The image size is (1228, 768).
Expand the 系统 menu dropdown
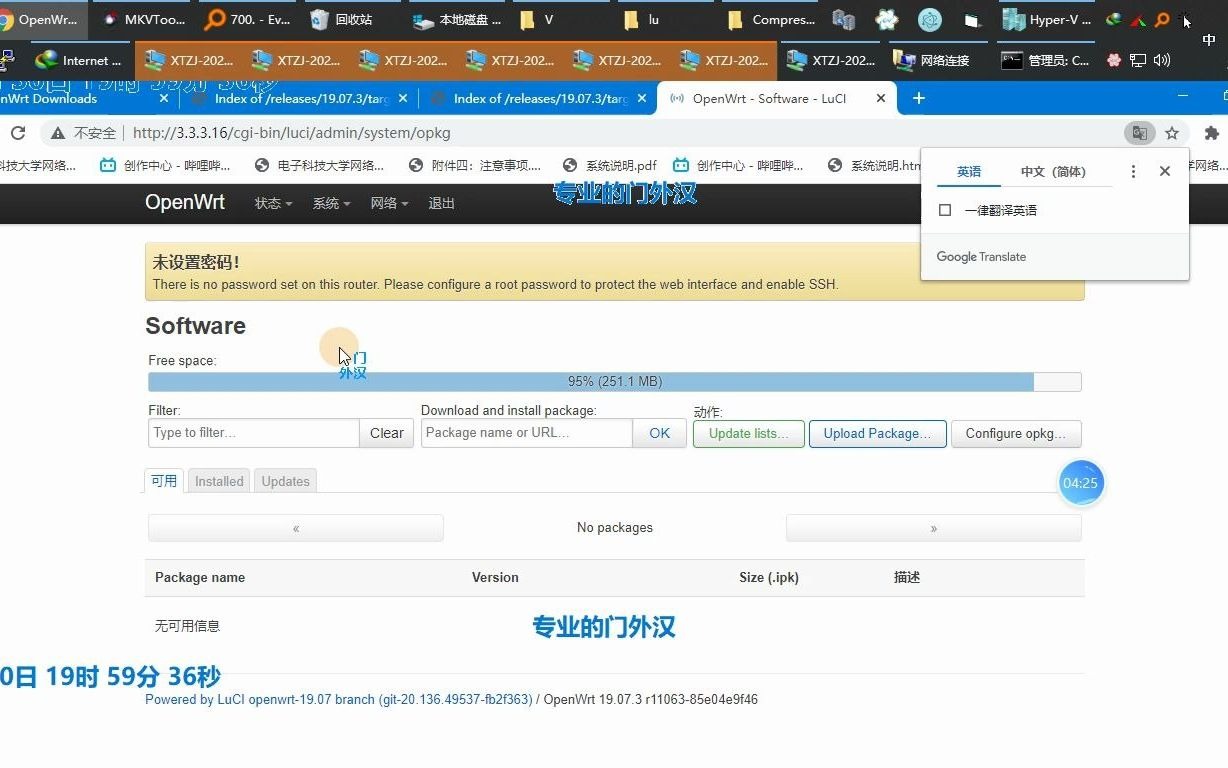[331, 203]
